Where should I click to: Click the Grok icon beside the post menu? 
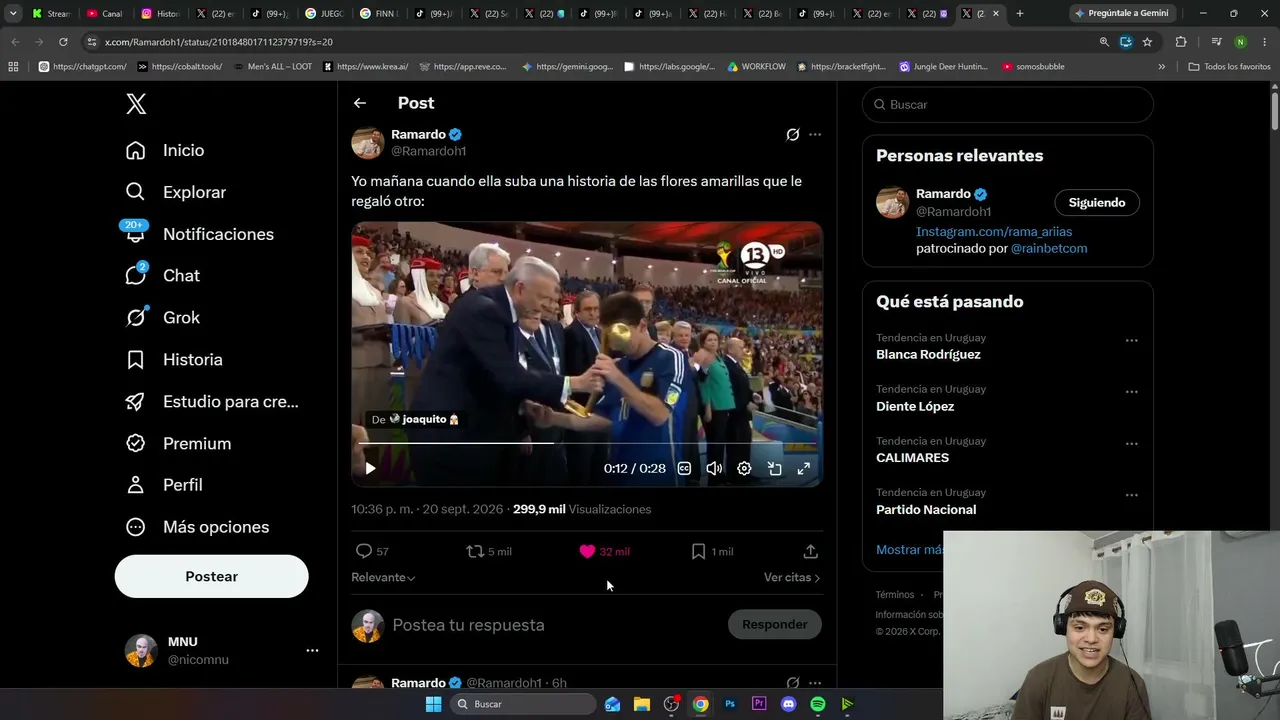[x=793, y=134]
